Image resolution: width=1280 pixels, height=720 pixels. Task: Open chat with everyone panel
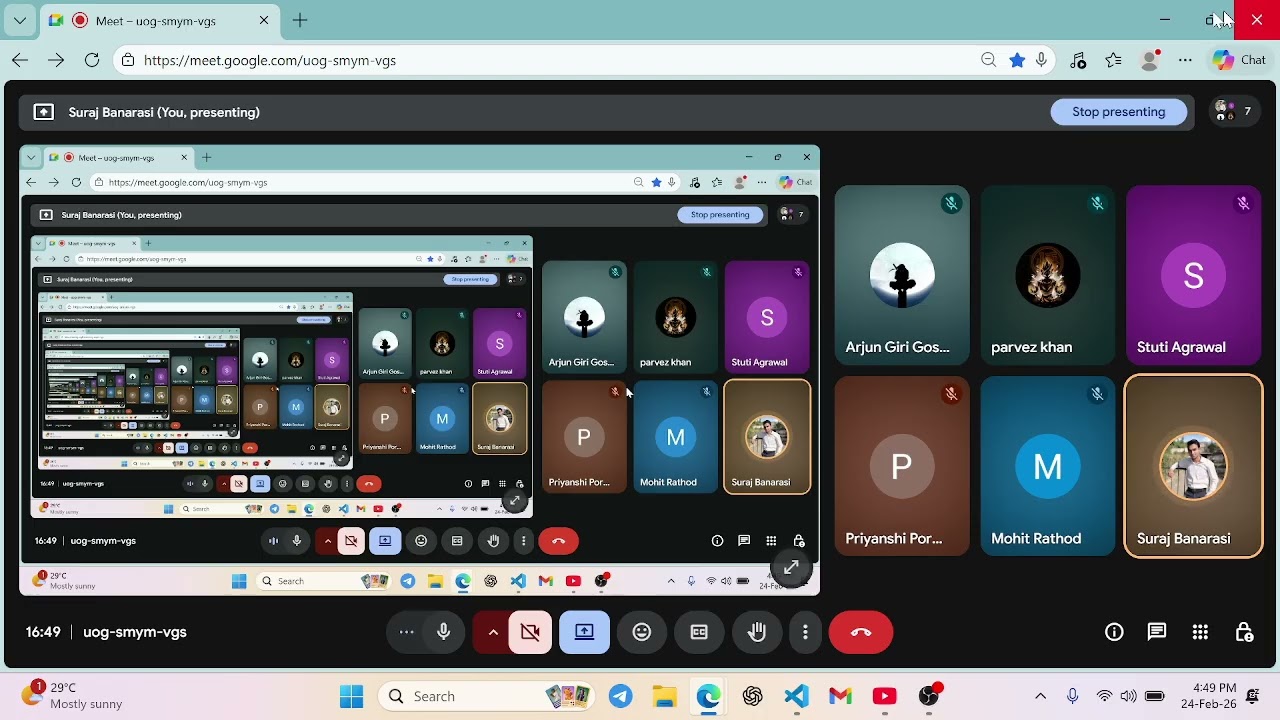[x=1157, y=632]
